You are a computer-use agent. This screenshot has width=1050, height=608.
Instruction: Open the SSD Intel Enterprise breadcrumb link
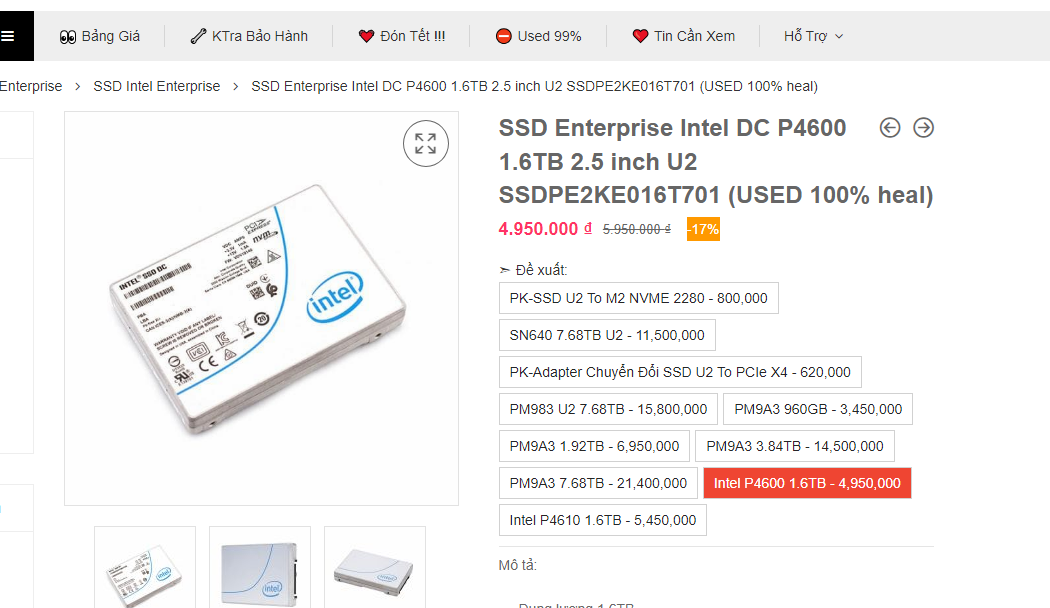pos(156,86)
